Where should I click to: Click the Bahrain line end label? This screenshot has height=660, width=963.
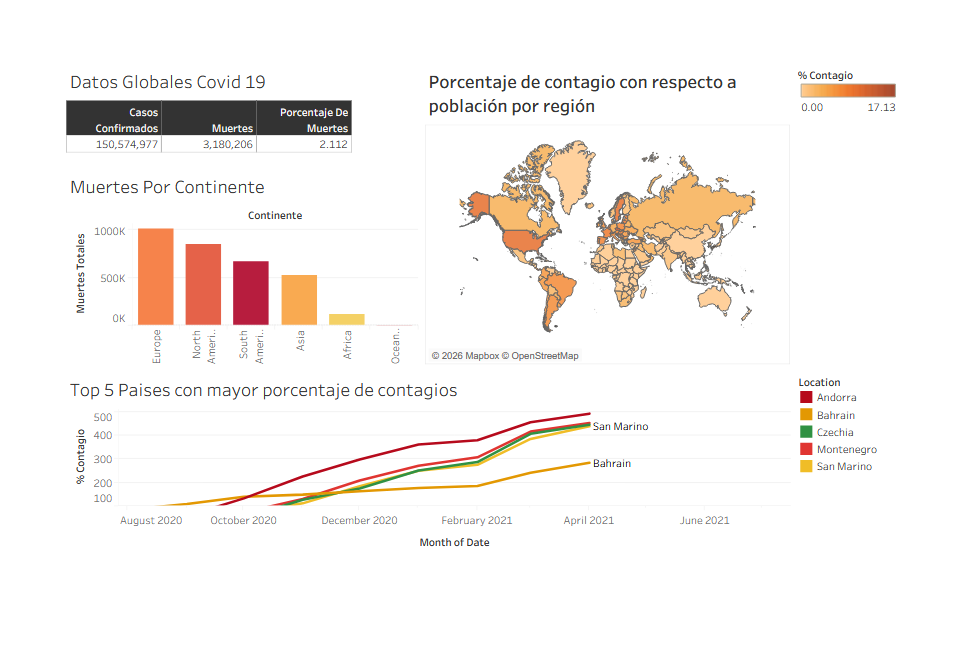[612, 463]
